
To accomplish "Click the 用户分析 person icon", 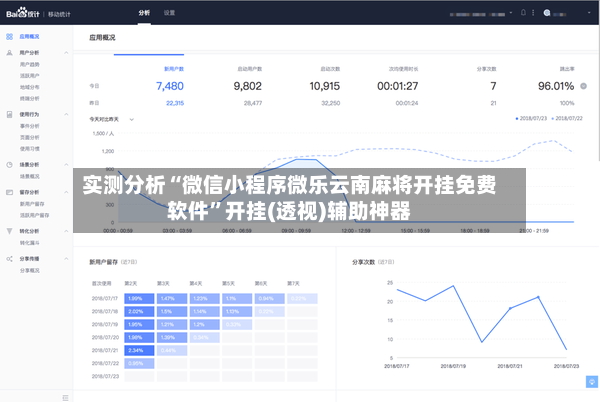I will 10,53.
